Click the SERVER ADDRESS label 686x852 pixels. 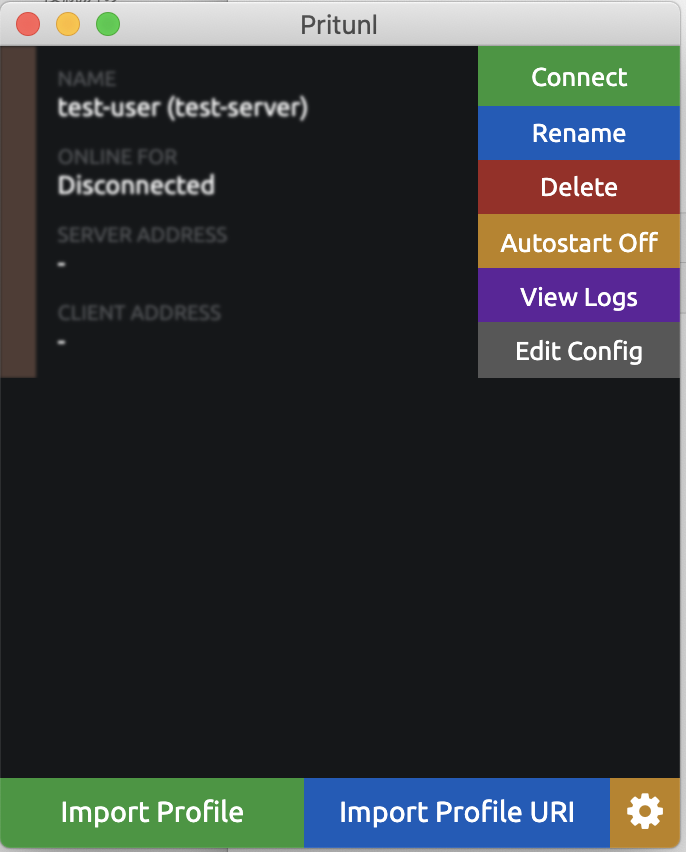click(142, 235)
